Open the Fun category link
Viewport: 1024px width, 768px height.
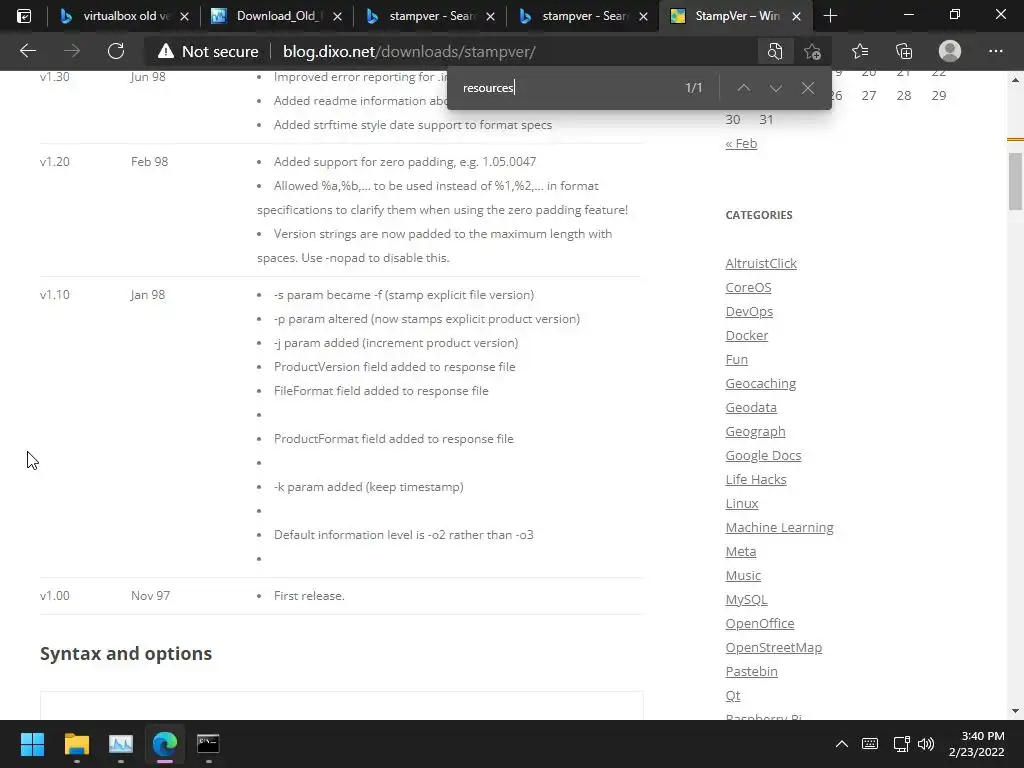[737, 359]
